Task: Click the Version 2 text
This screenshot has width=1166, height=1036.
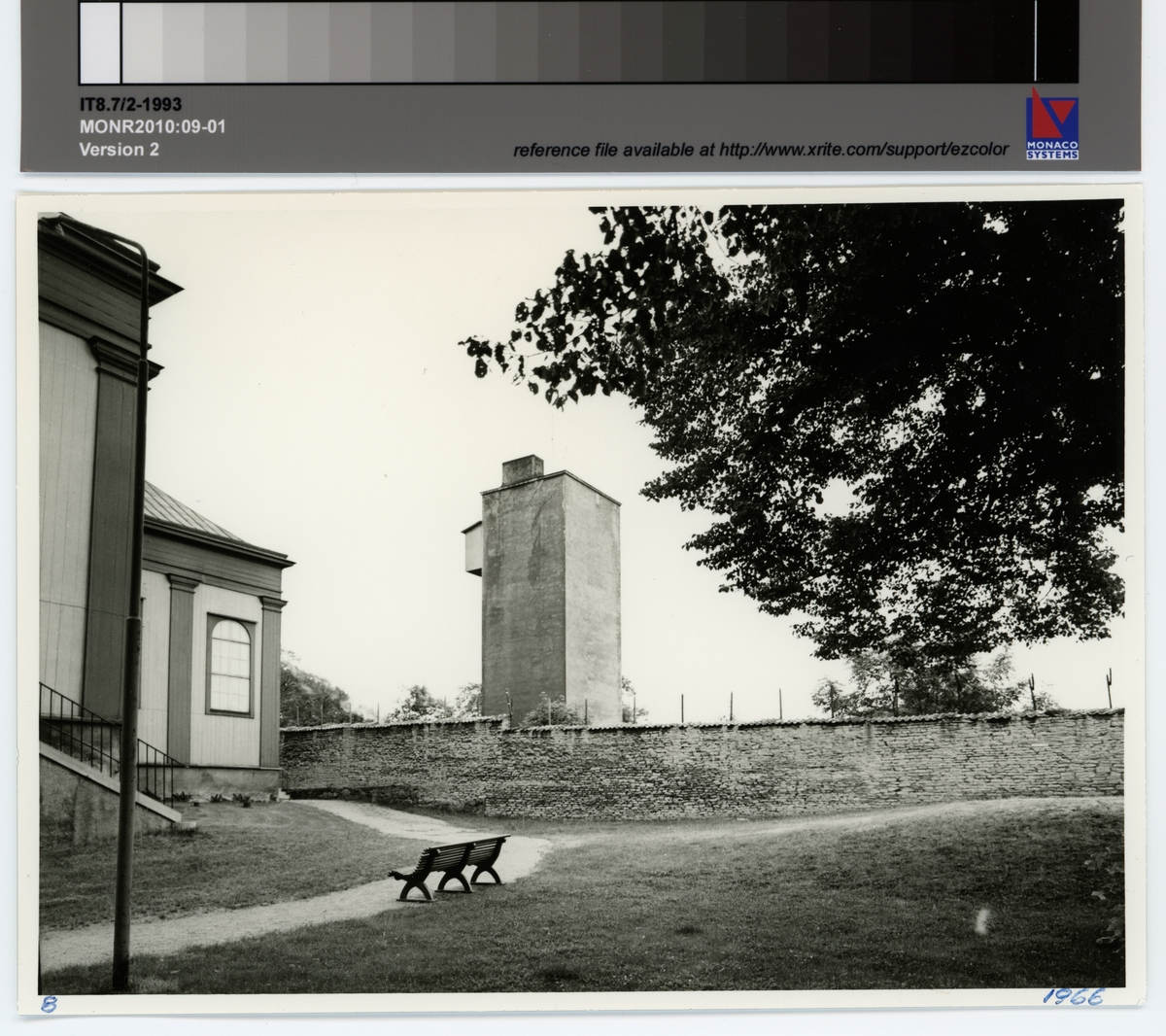Action: click(119, 150)
